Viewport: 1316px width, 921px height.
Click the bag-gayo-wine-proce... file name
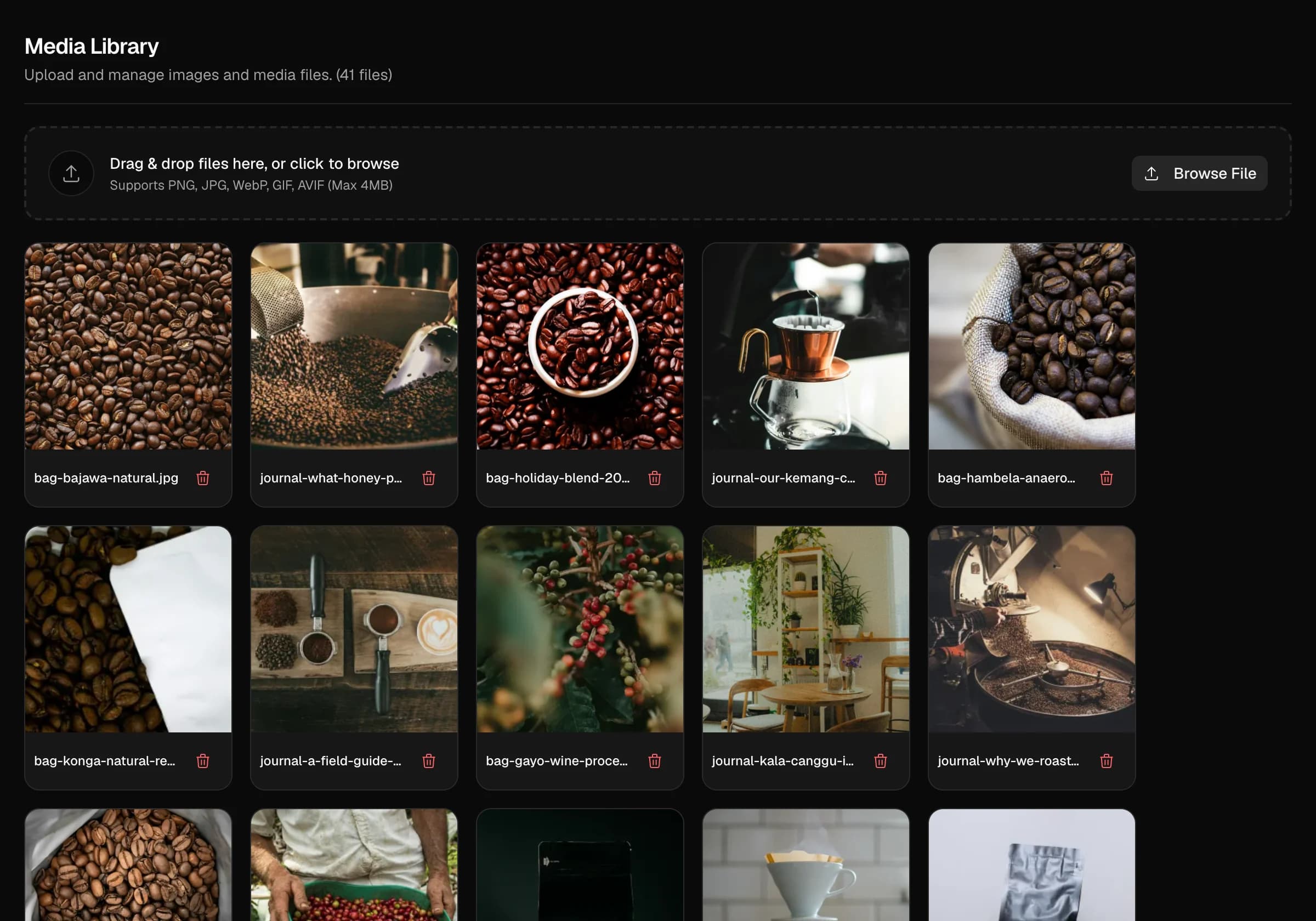(x=557, y=761)
